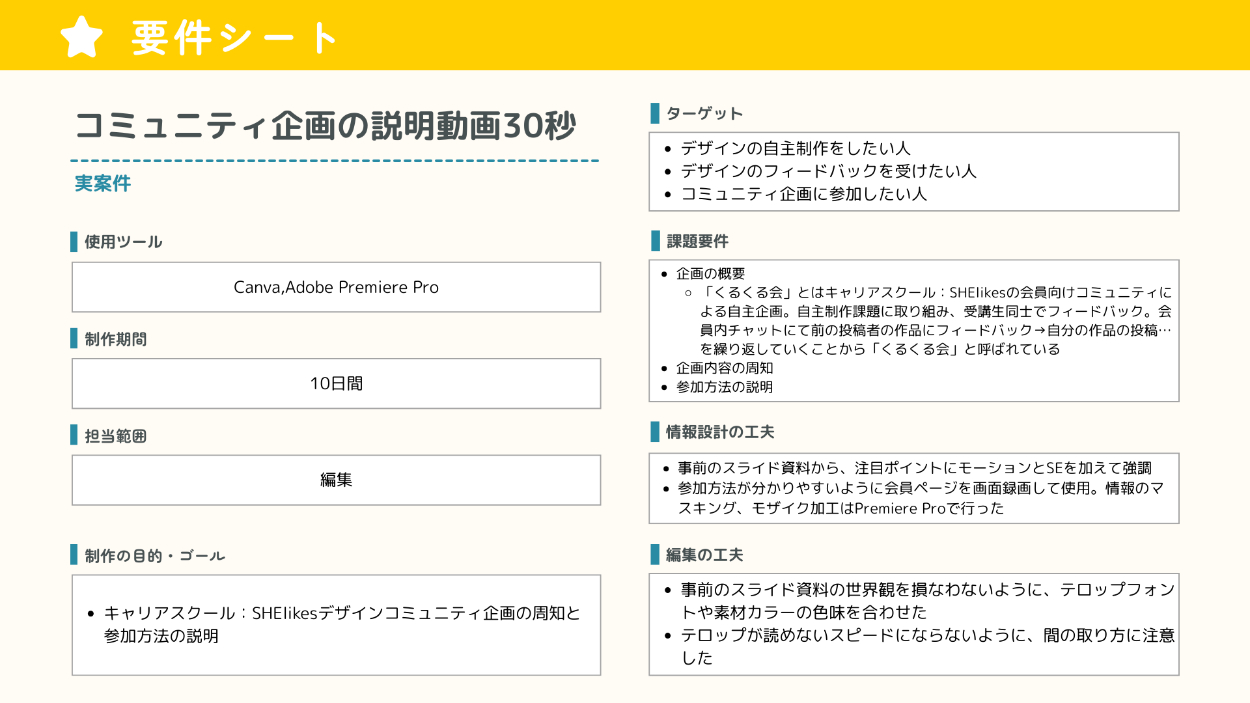The image size is (1250, 703).
Task: Click the 制作の目的・ゴール heading
Action: pyautogui.click(x=154, y=555)
